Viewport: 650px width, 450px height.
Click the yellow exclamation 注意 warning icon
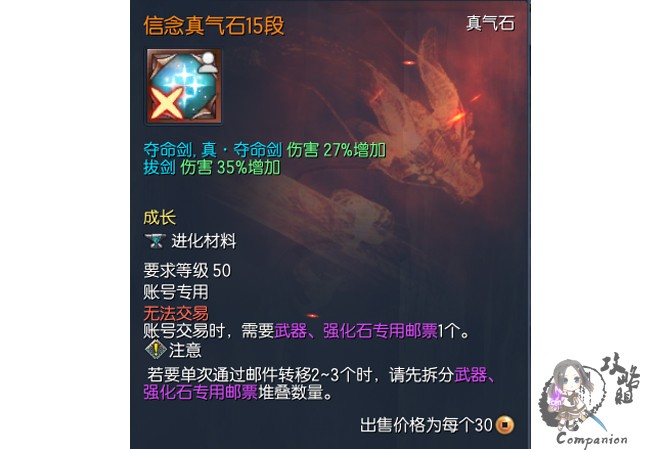click(x=155, y=350)
